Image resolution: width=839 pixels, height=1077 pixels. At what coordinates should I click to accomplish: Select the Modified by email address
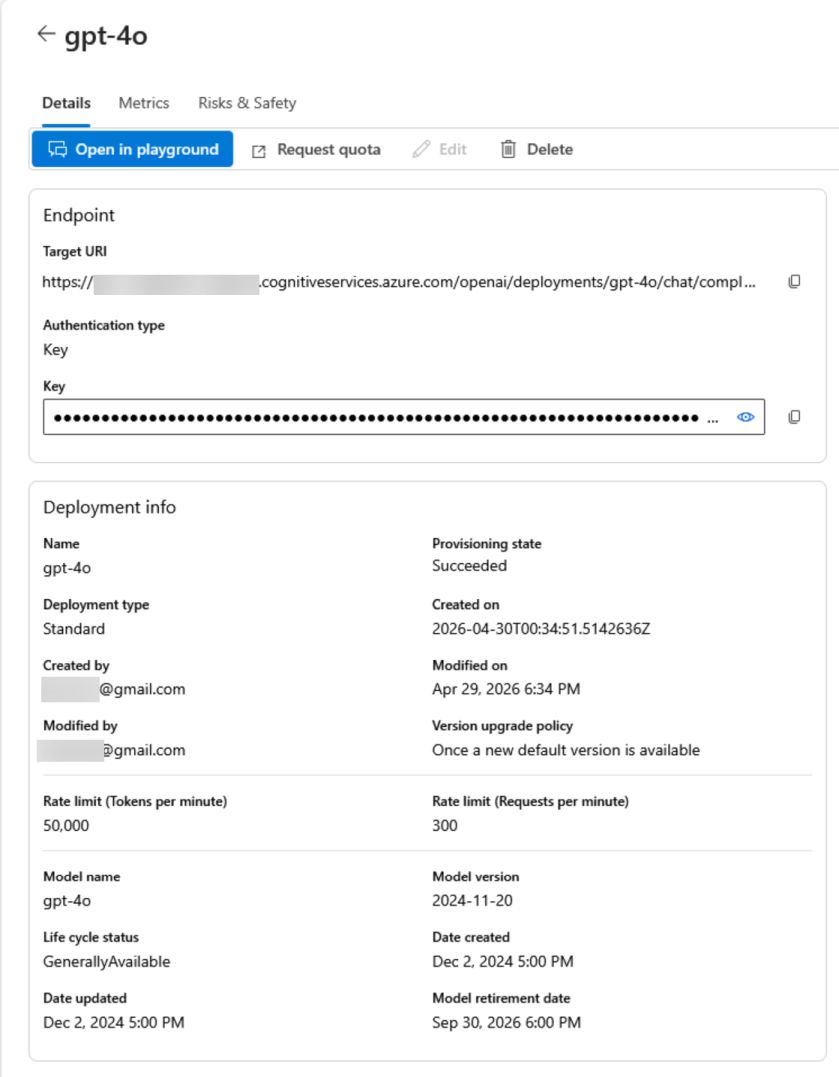pyautogui.click(x=112, y=750)
